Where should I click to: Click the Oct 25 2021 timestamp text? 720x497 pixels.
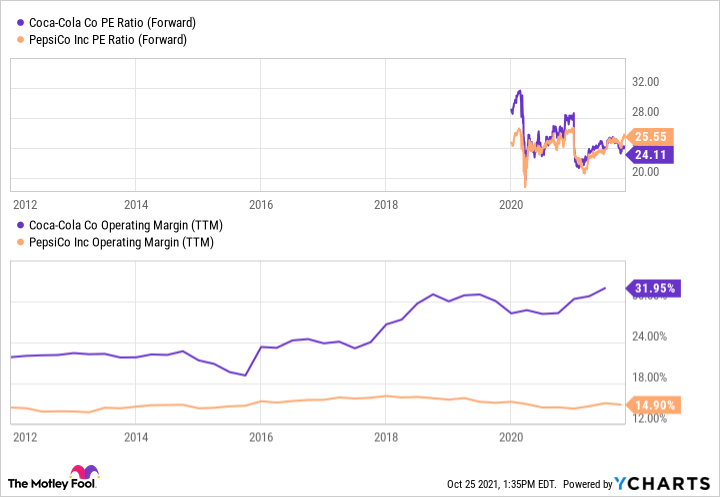(501, 484)
